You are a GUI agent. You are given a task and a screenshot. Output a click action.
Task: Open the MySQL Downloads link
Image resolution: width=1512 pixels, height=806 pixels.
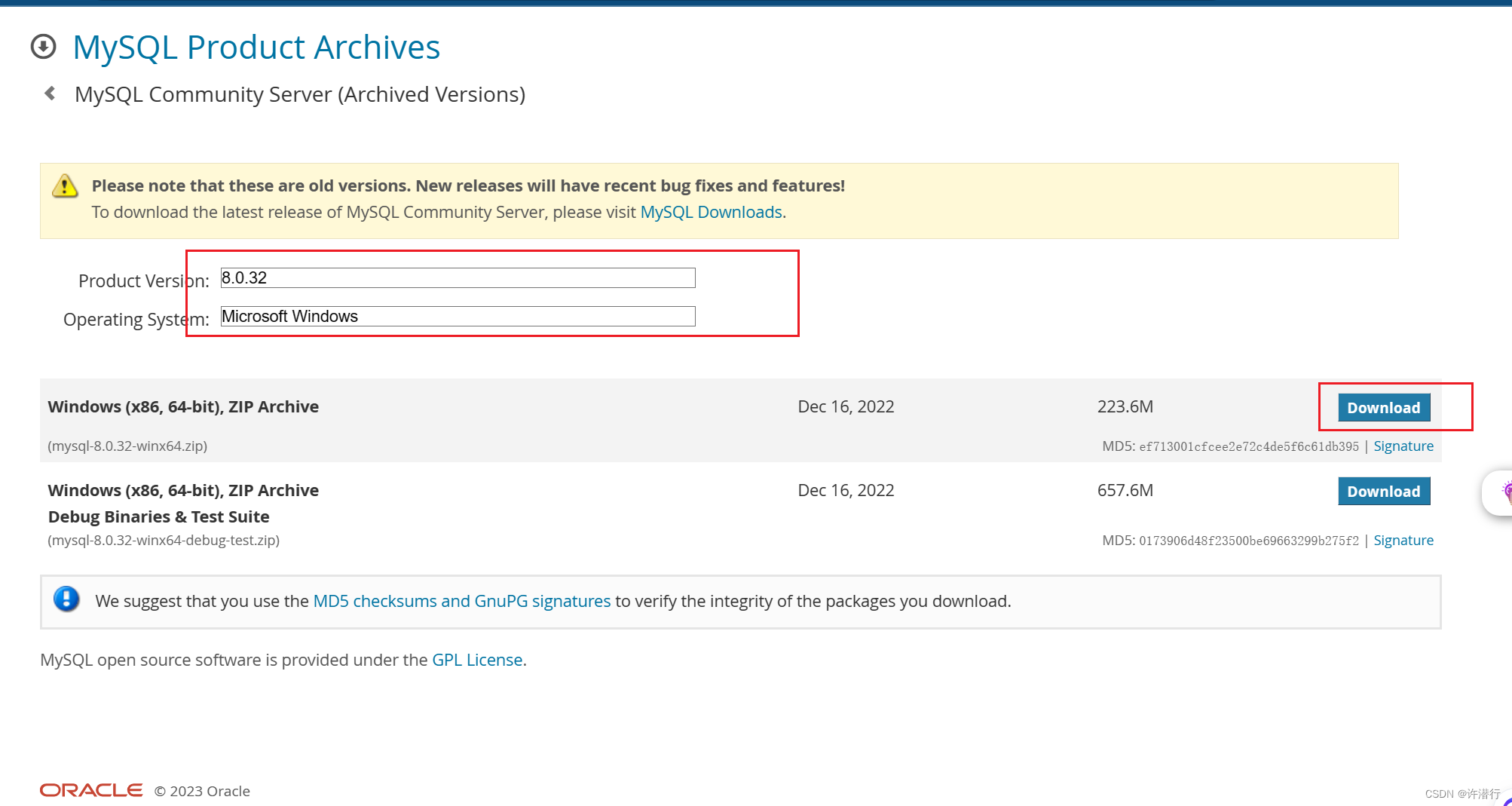[711, 212]
